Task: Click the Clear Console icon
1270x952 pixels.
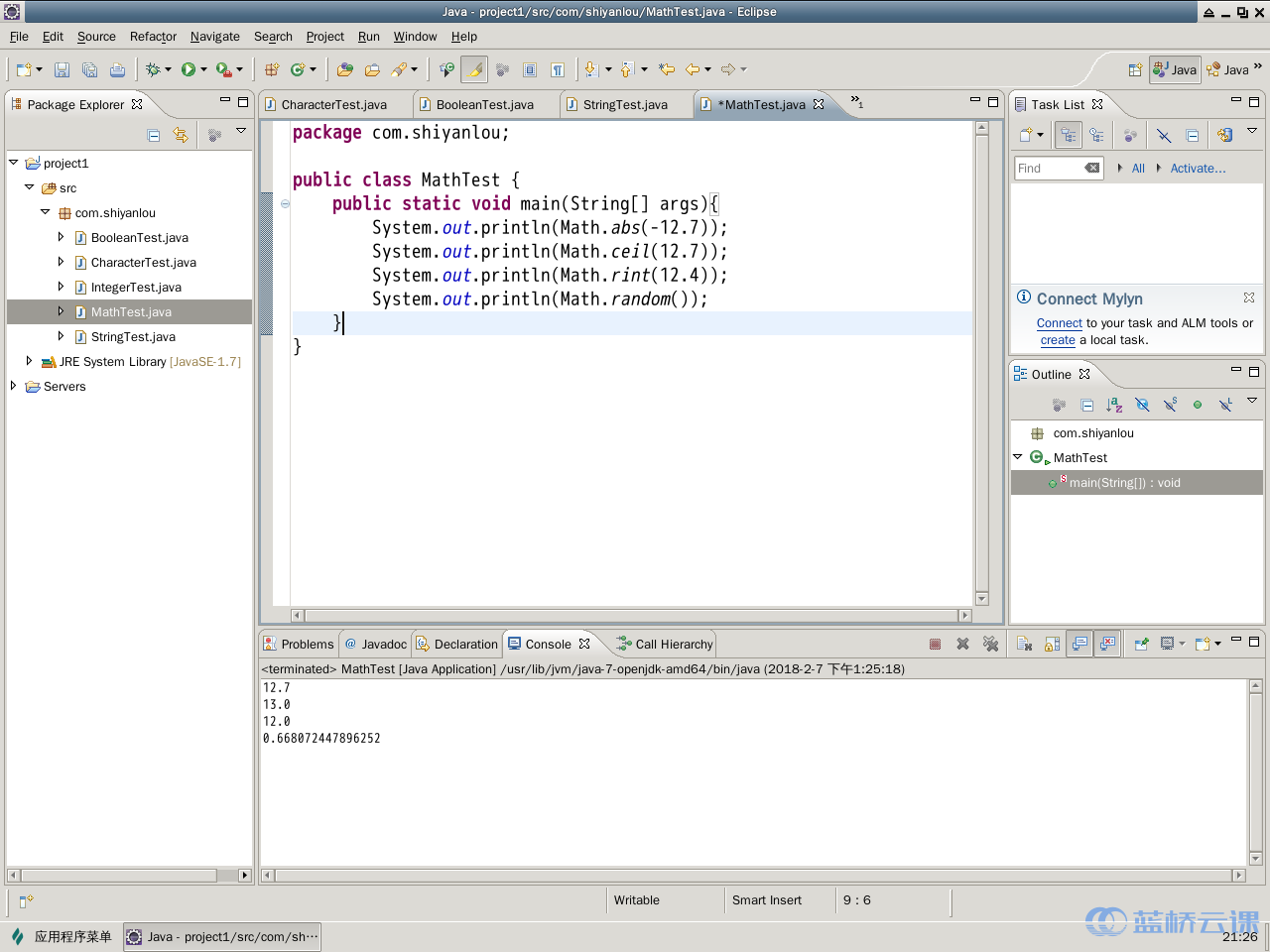Action: [x=1025, y=645]
